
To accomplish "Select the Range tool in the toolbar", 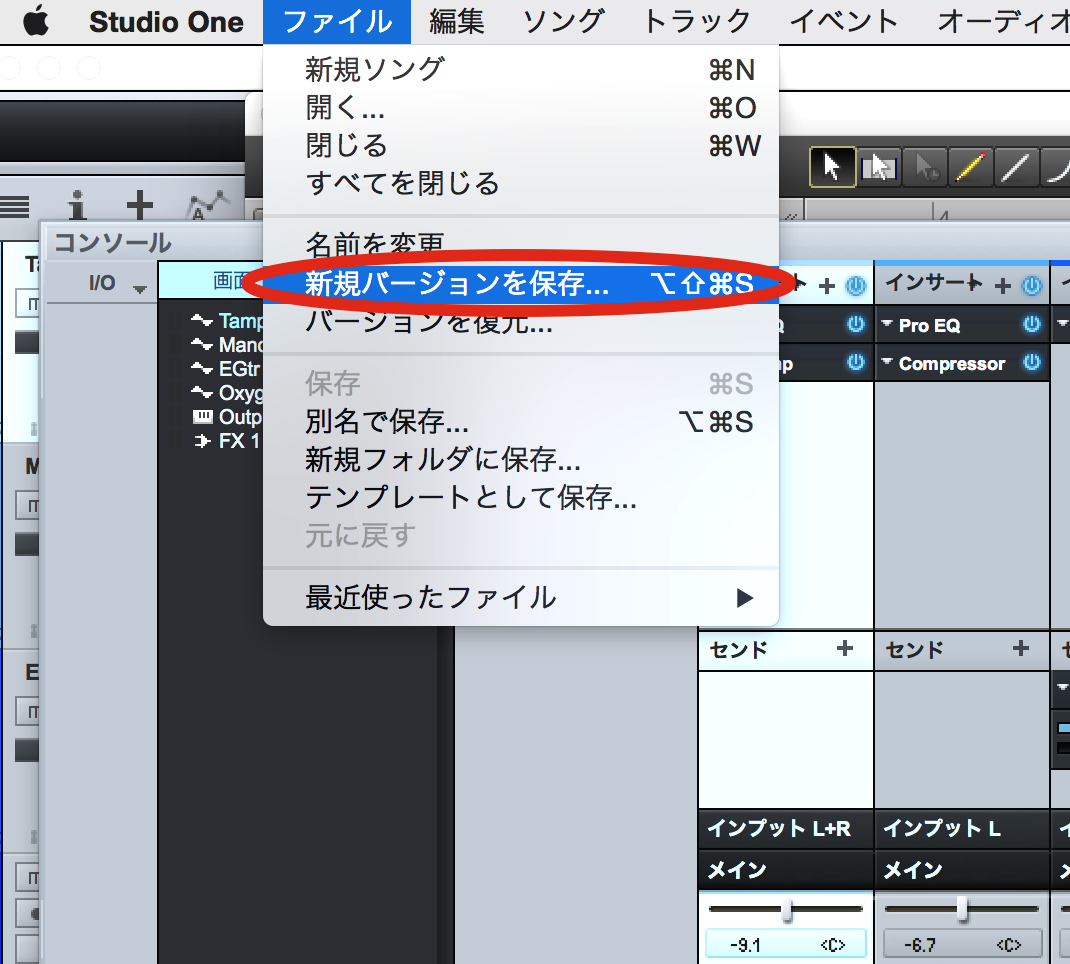I will [x=878, y=166].
